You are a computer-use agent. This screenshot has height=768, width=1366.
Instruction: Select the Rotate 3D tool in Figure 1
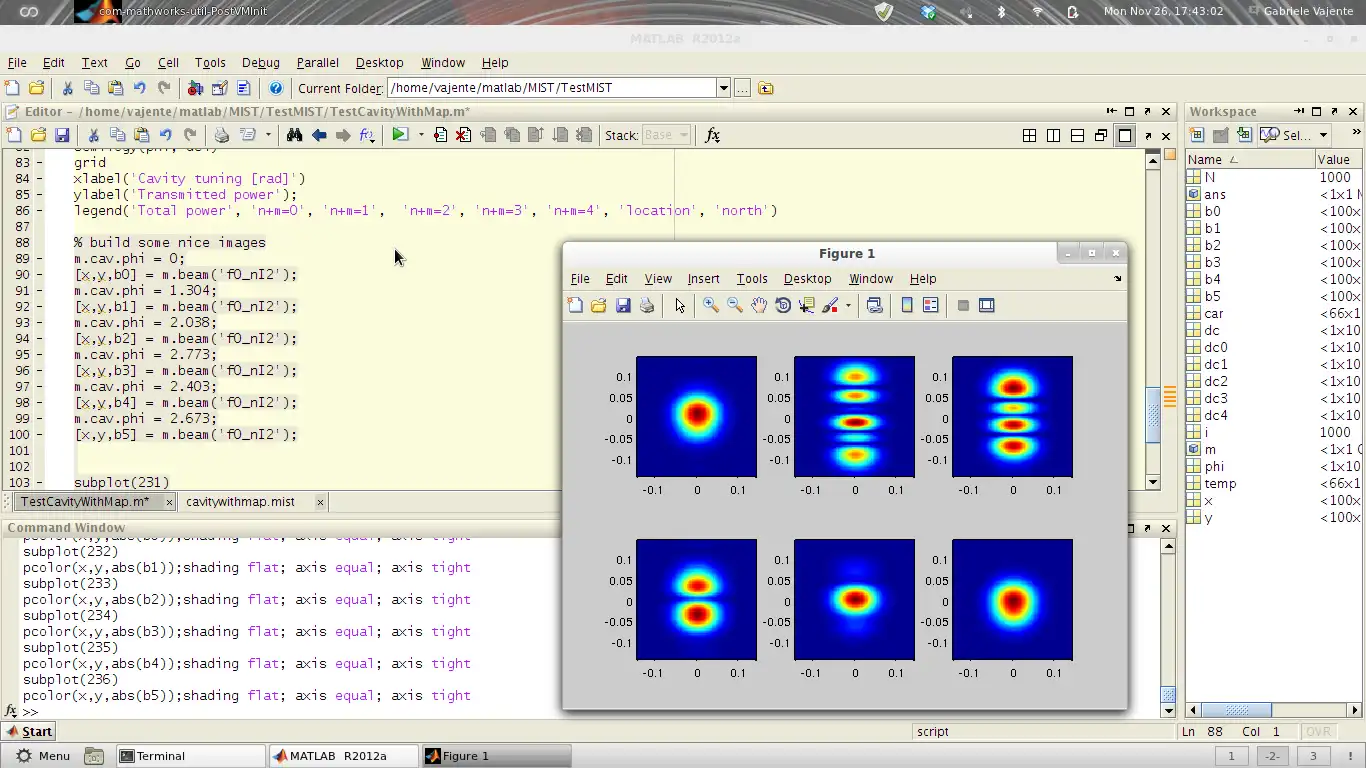(x=783, y=306)
